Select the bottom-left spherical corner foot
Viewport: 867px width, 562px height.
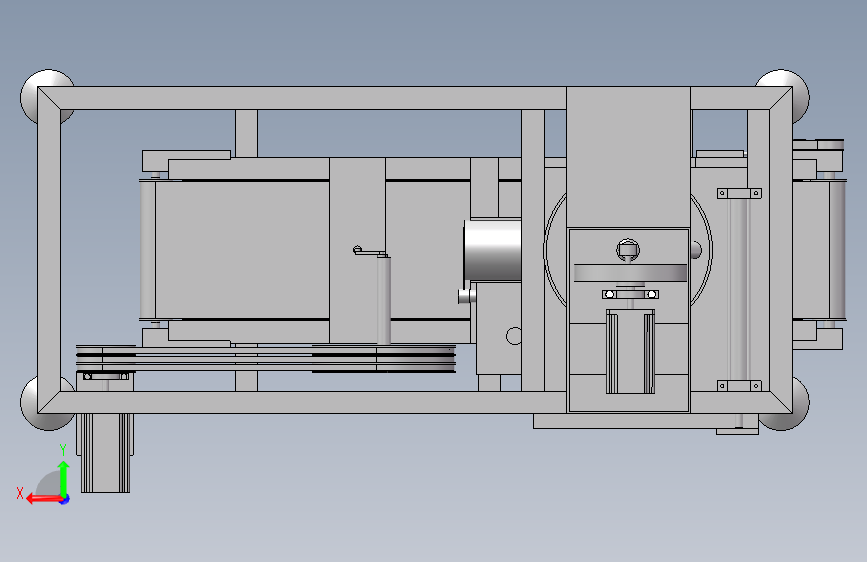click(x=46, y=403)
